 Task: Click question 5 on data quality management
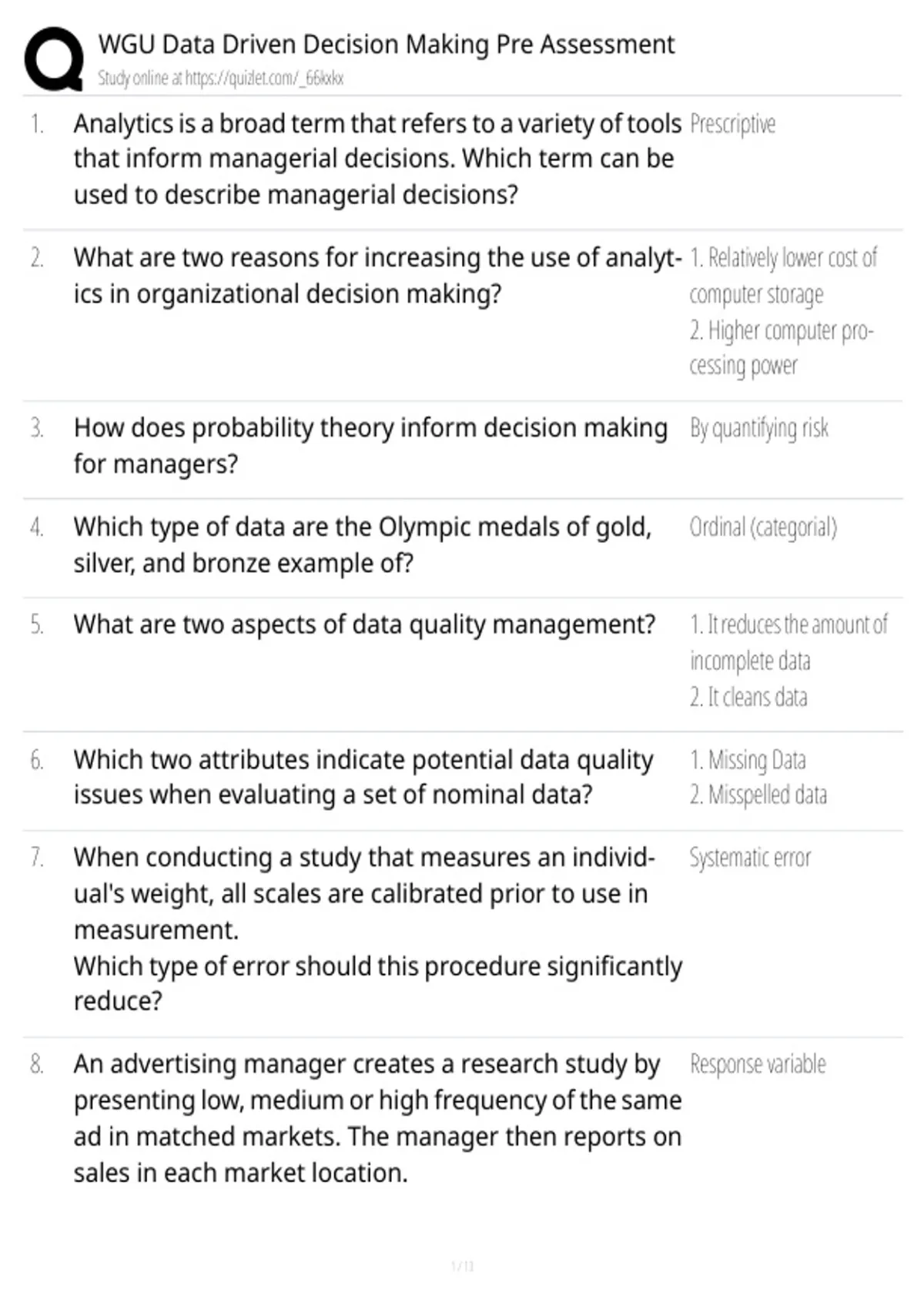tap(364, 624)
